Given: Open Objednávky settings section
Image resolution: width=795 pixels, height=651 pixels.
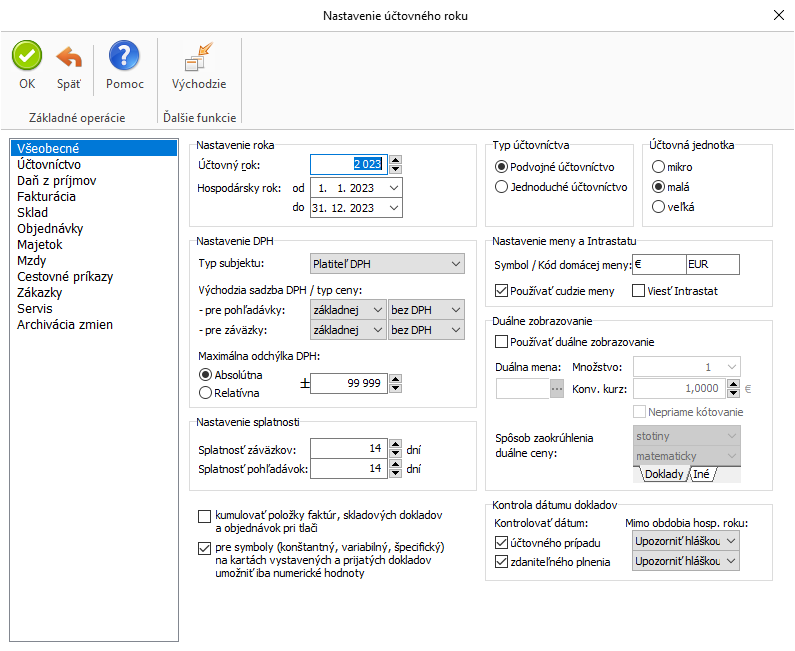Looking at the screenshot, I should 94,229.
